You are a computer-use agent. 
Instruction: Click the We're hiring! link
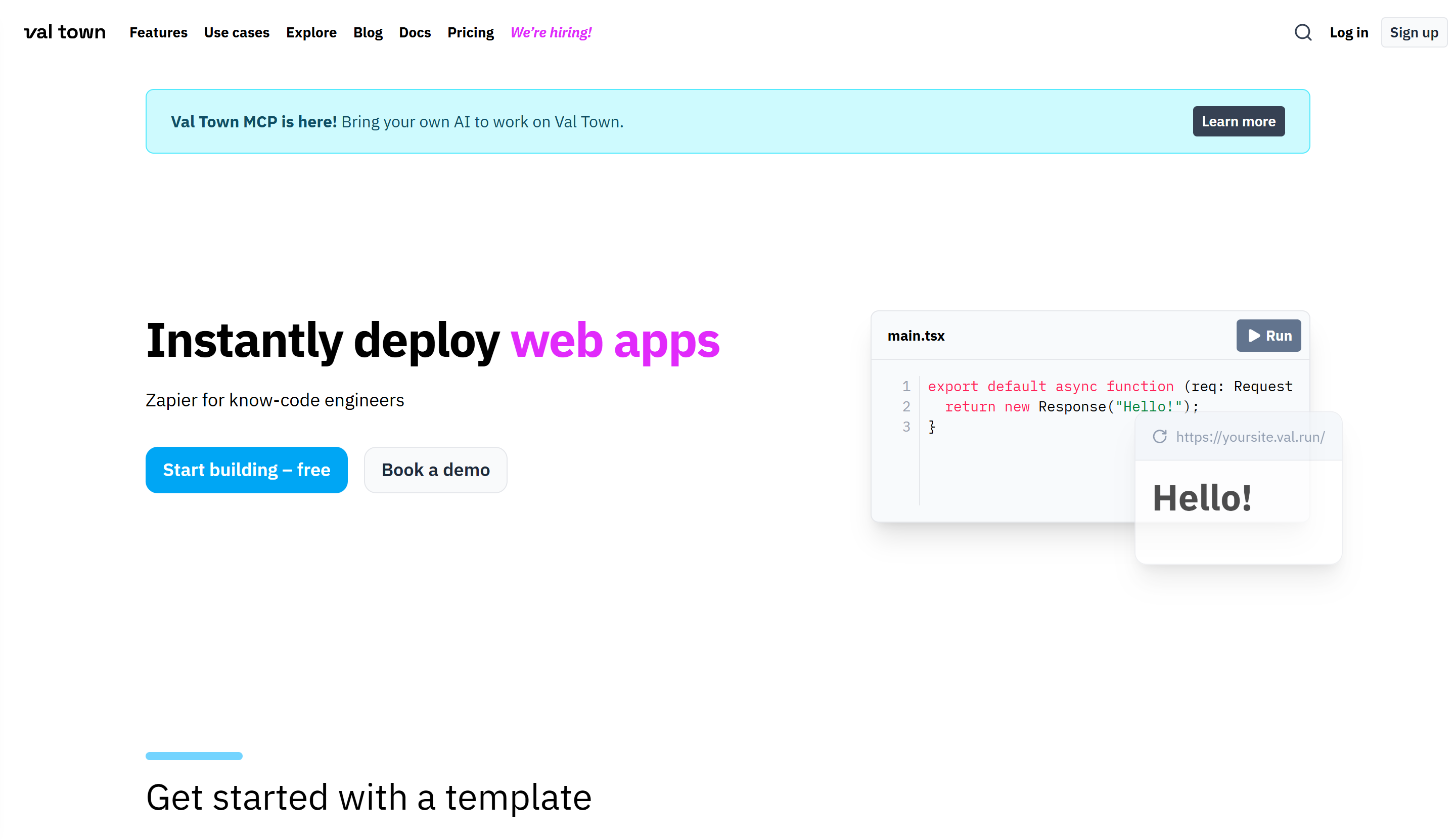(551, 32)
